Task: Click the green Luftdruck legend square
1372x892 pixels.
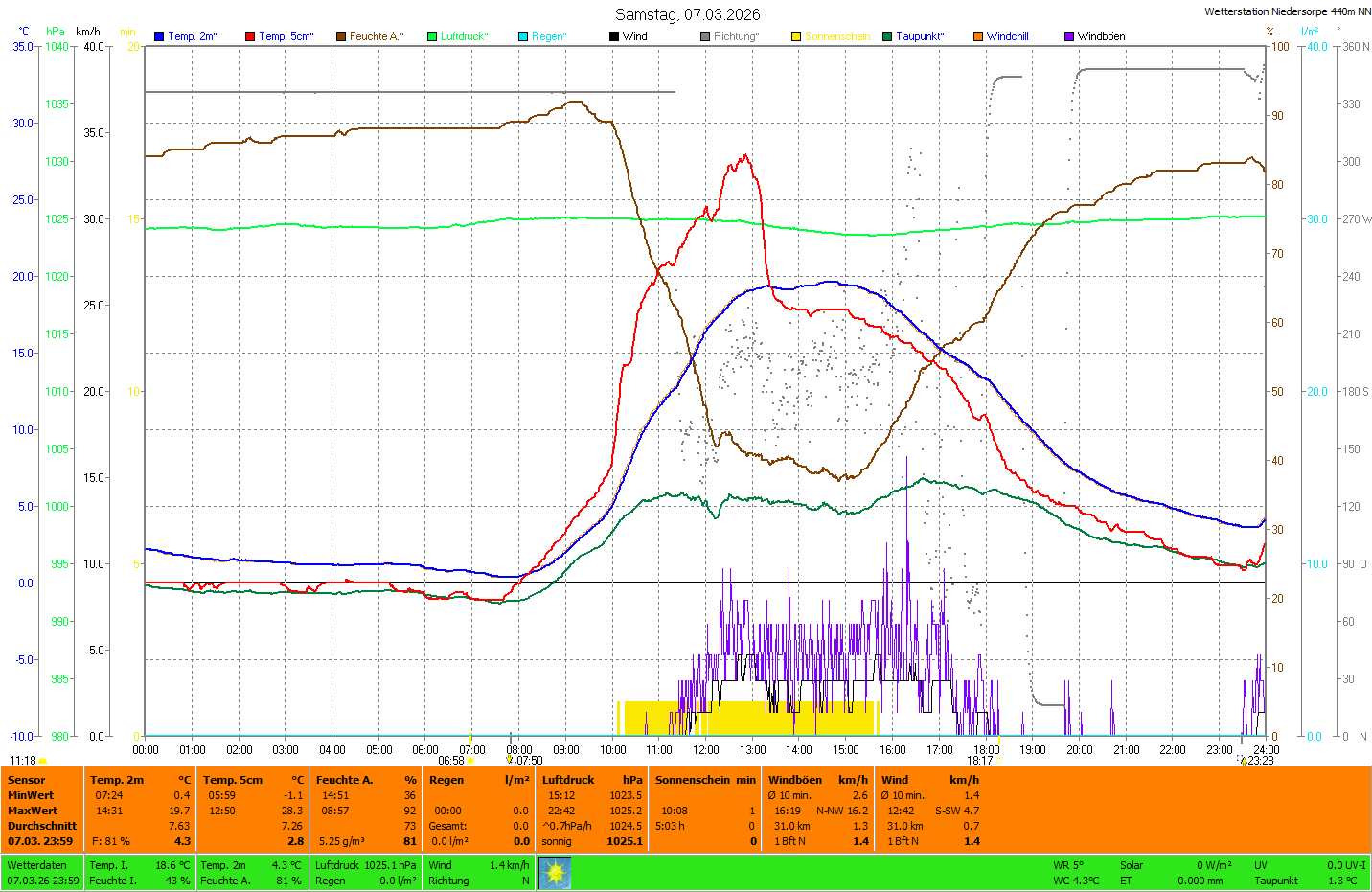Action: 432,36
